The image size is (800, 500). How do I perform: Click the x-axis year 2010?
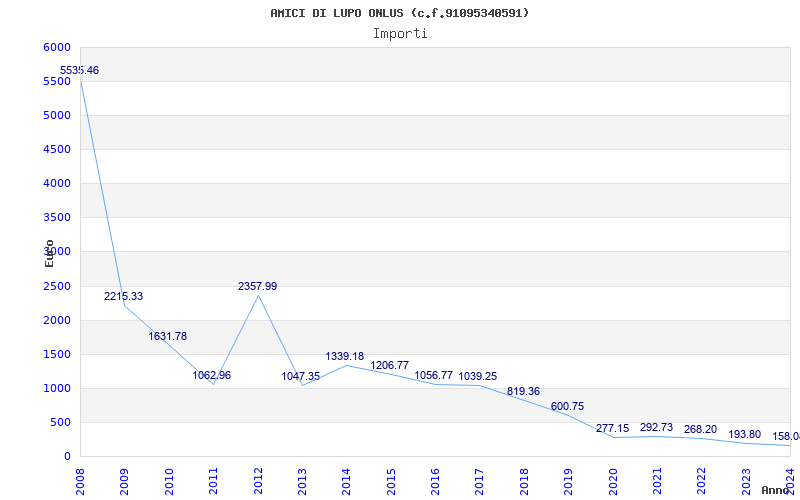169,482
